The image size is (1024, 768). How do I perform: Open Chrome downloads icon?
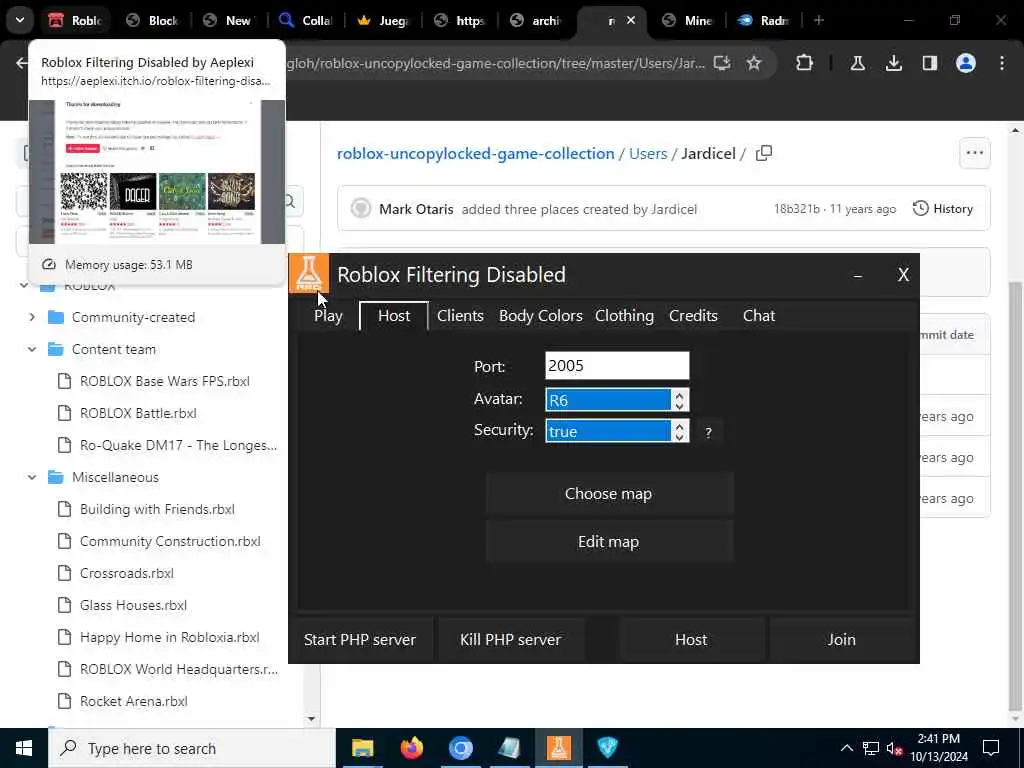tap(894, 63)
